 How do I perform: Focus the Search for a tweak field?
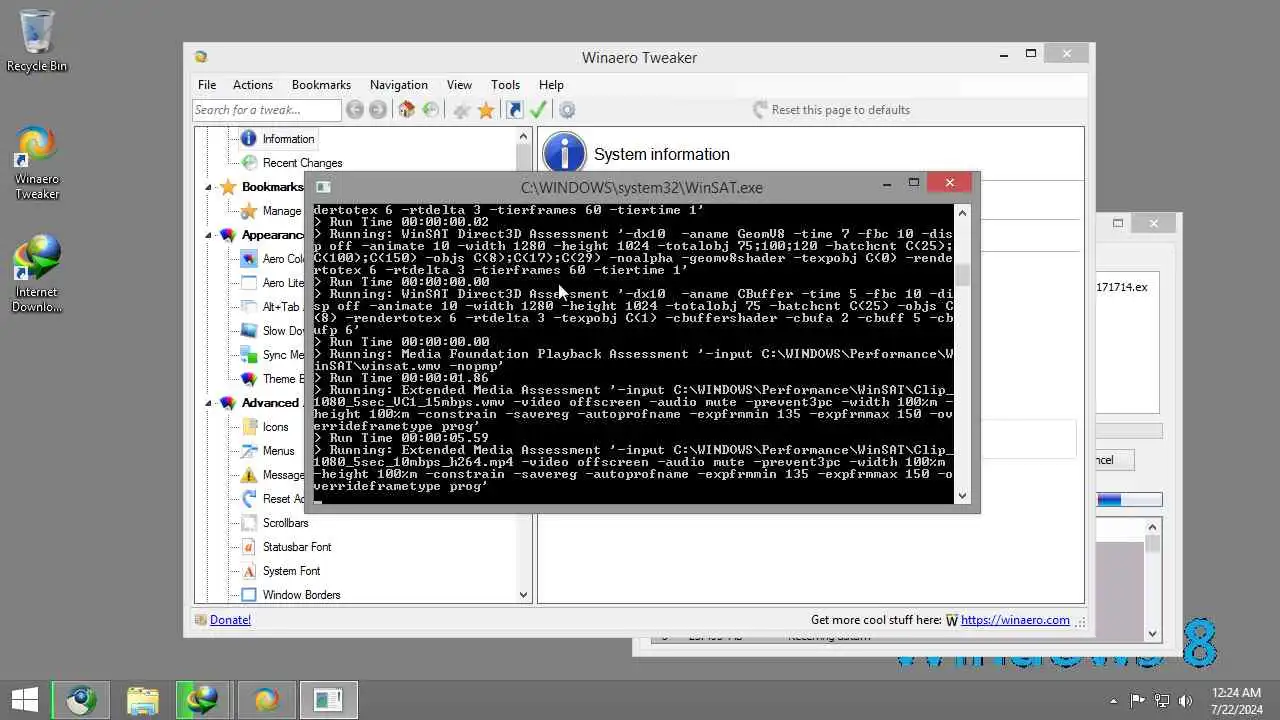coord(267,110)
